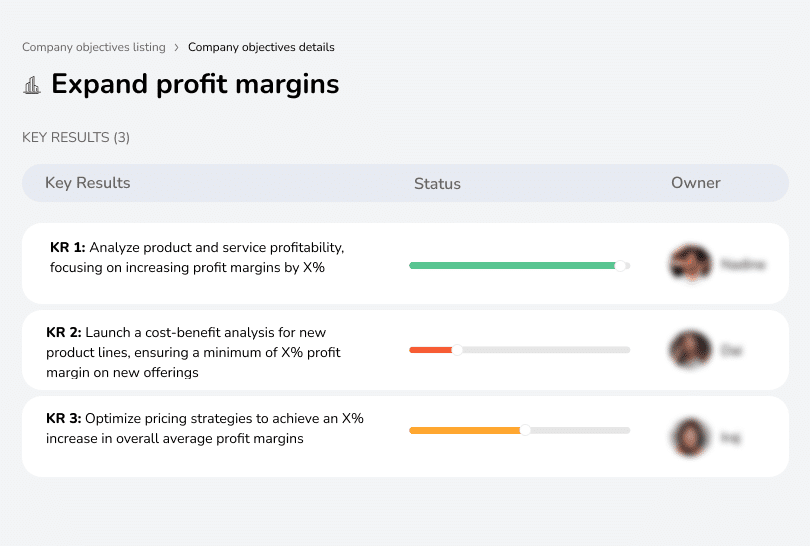Click the orange KR 3 progress slider handle
The height and width of the screenshot is (546, 810).
tap(525, 430)
